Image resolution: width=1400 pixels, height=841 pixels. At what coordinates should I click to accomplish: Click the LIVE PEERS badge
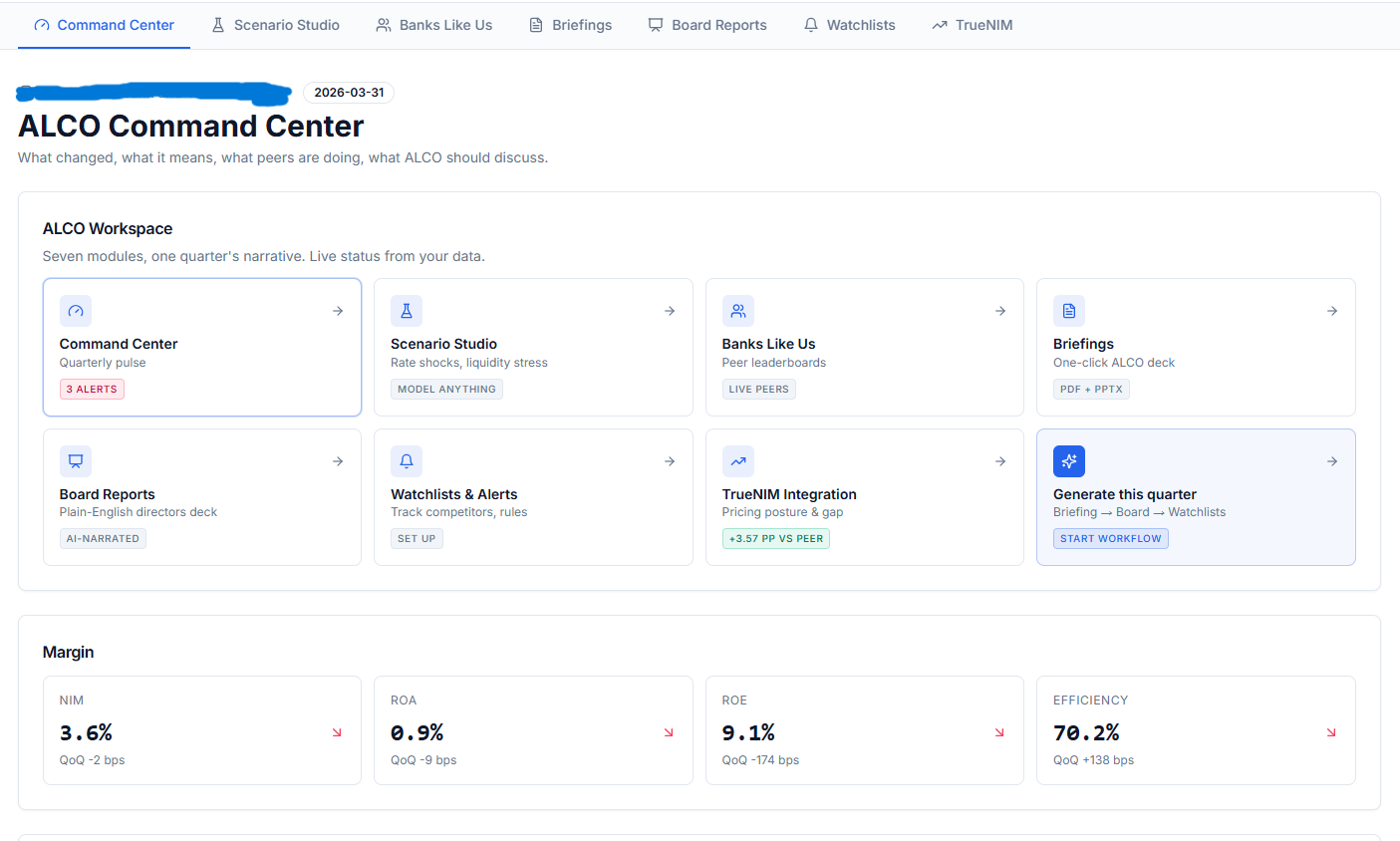point(758,390)
